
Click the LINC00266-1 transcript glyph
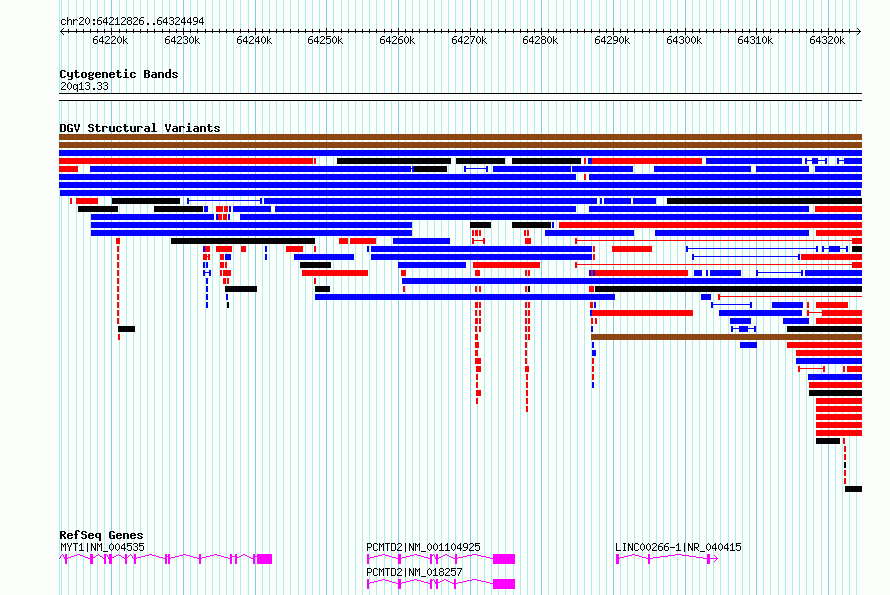[x=667, y=559]
